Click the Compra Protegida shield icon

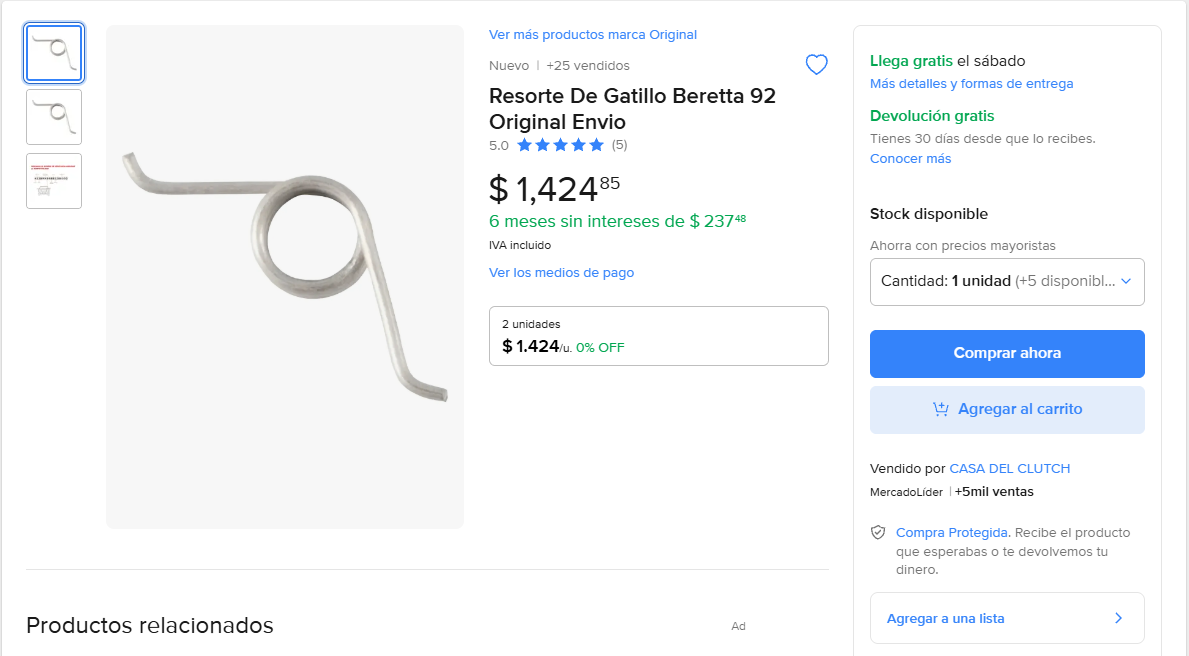878,533
